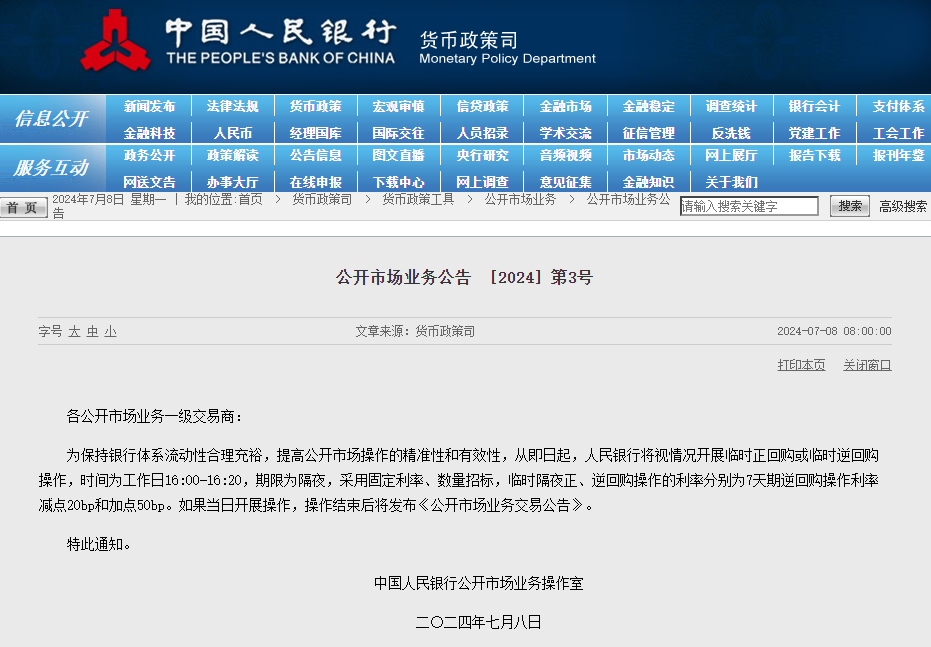Click the 搜索 search button
Screen dimensions: 931x647
849,206
